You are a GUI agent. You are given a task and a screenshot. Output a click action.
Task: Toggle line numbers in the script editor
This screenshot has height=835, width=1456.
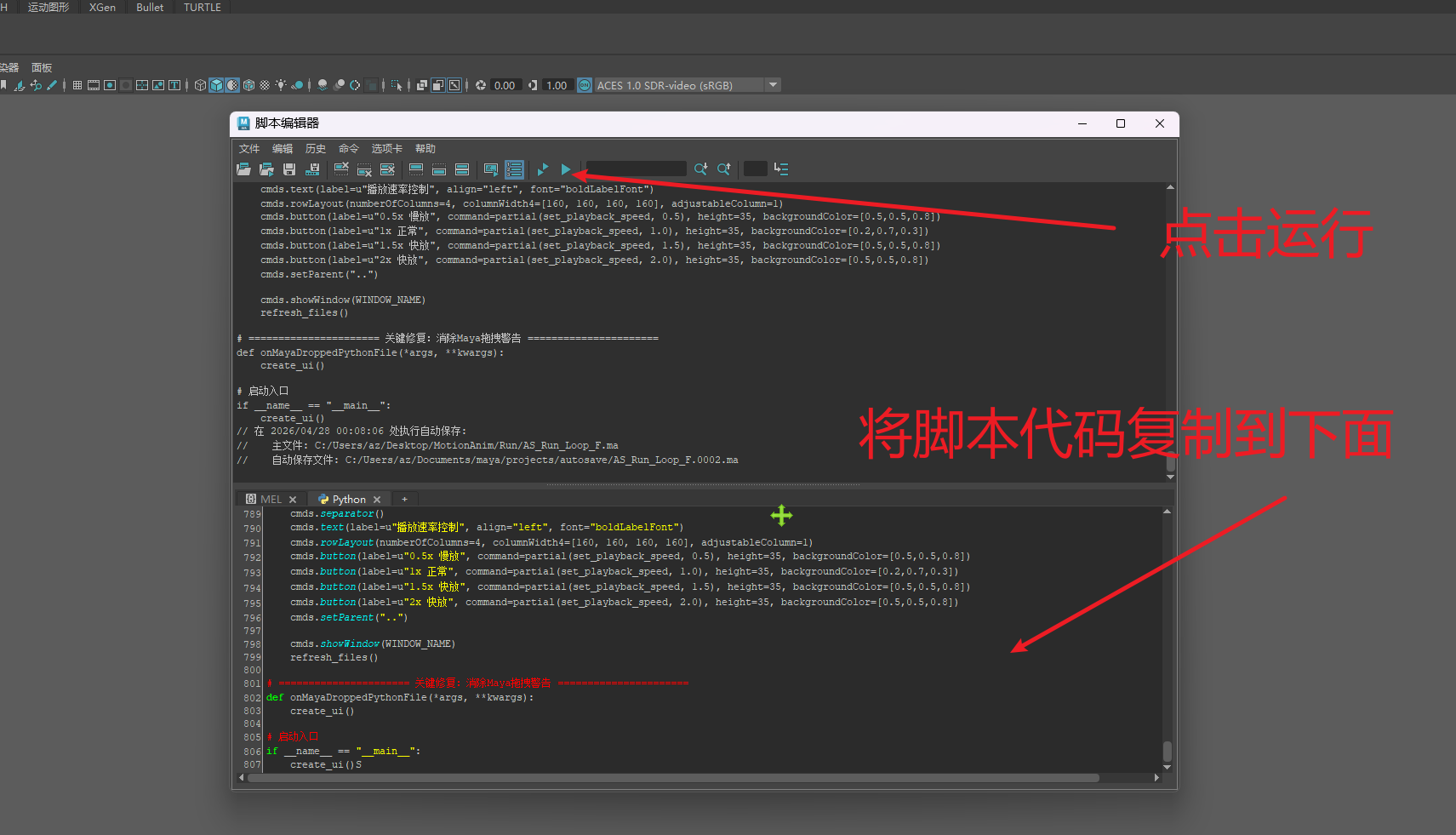coord(514,169)
